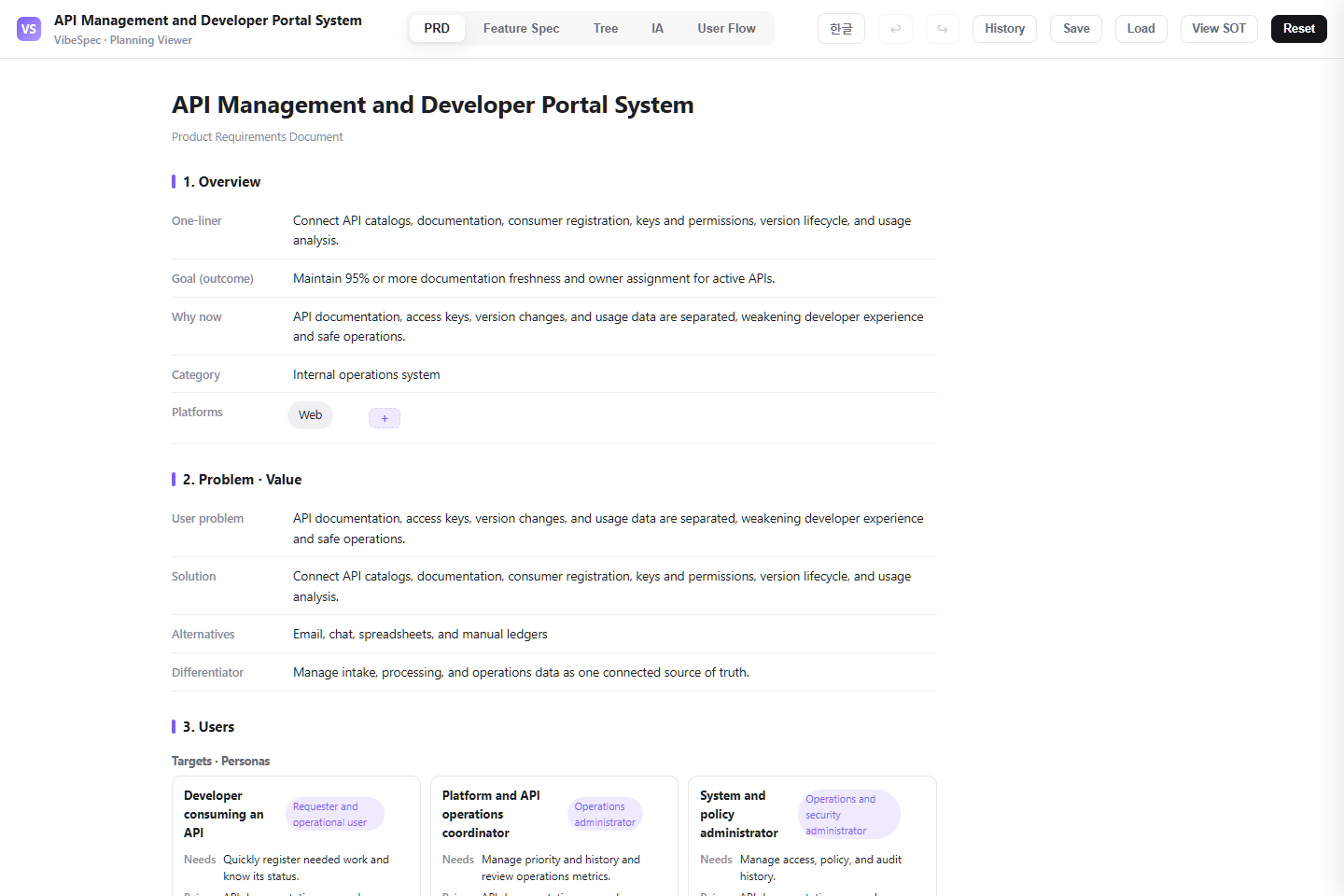Open the Tree tab
This screenshot has height=896, width=1344.
tap(606, 29)
